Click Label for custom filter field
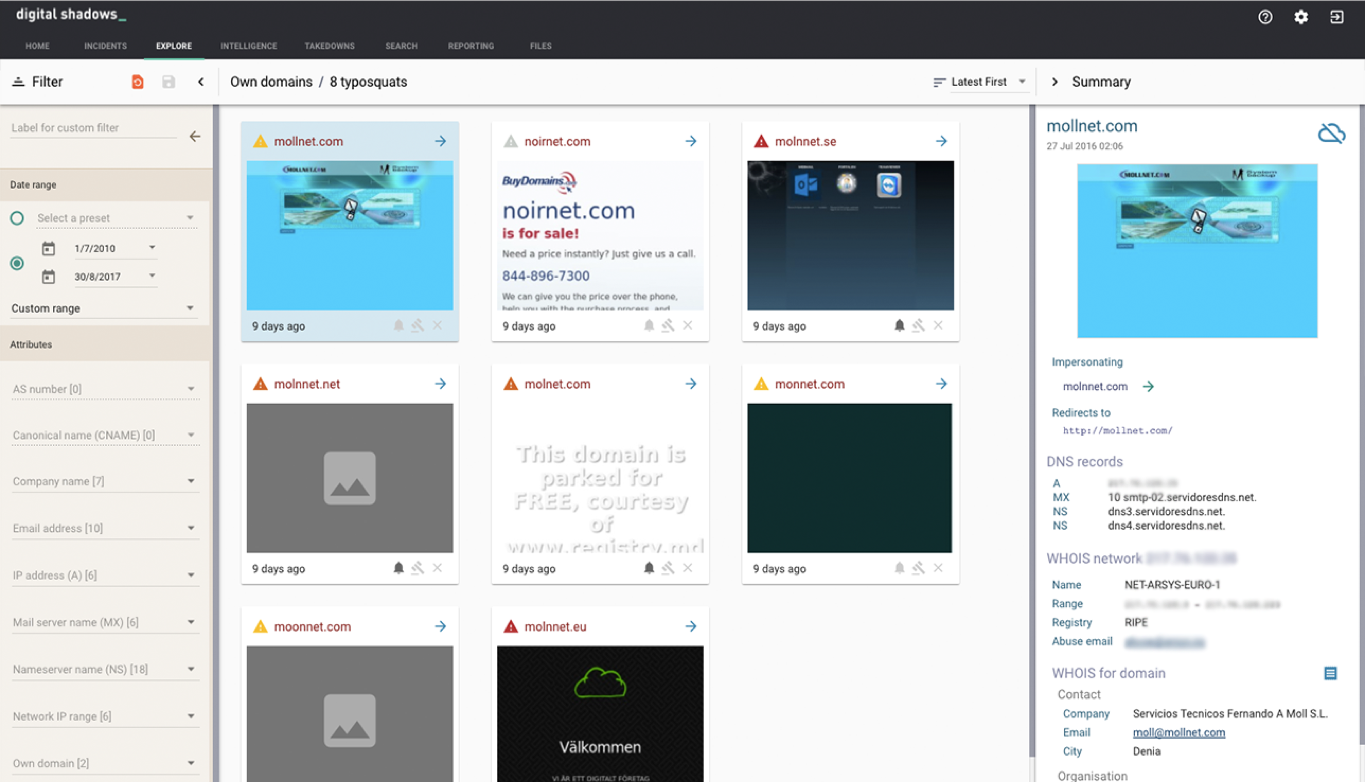This screenshot has width=1365, height=782. click(x=94, y=128)
